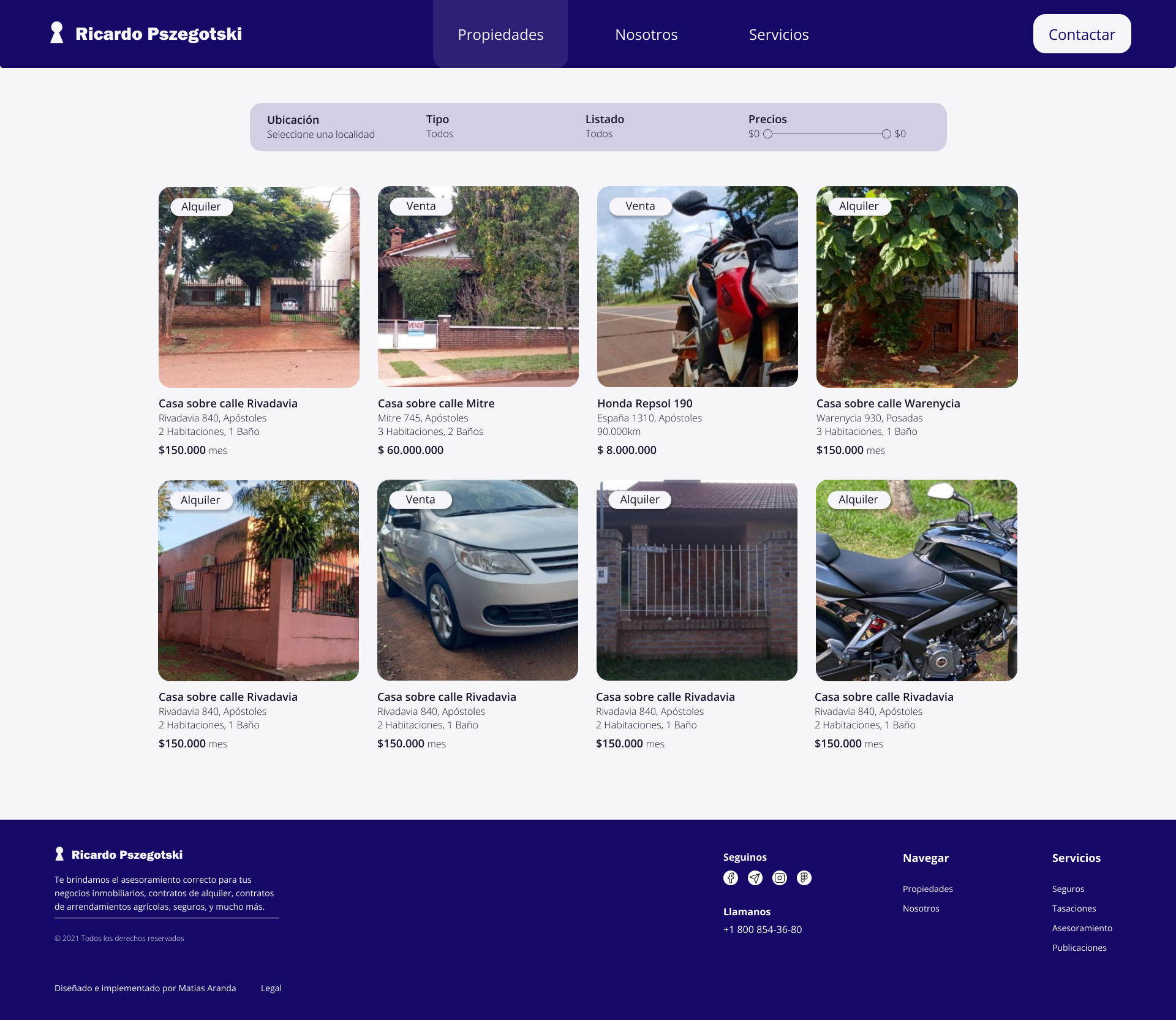The height and width of the screenshot is (1020, 1176).
Task: Expand the Listado filter dropdown
Action: pos(598,134)
